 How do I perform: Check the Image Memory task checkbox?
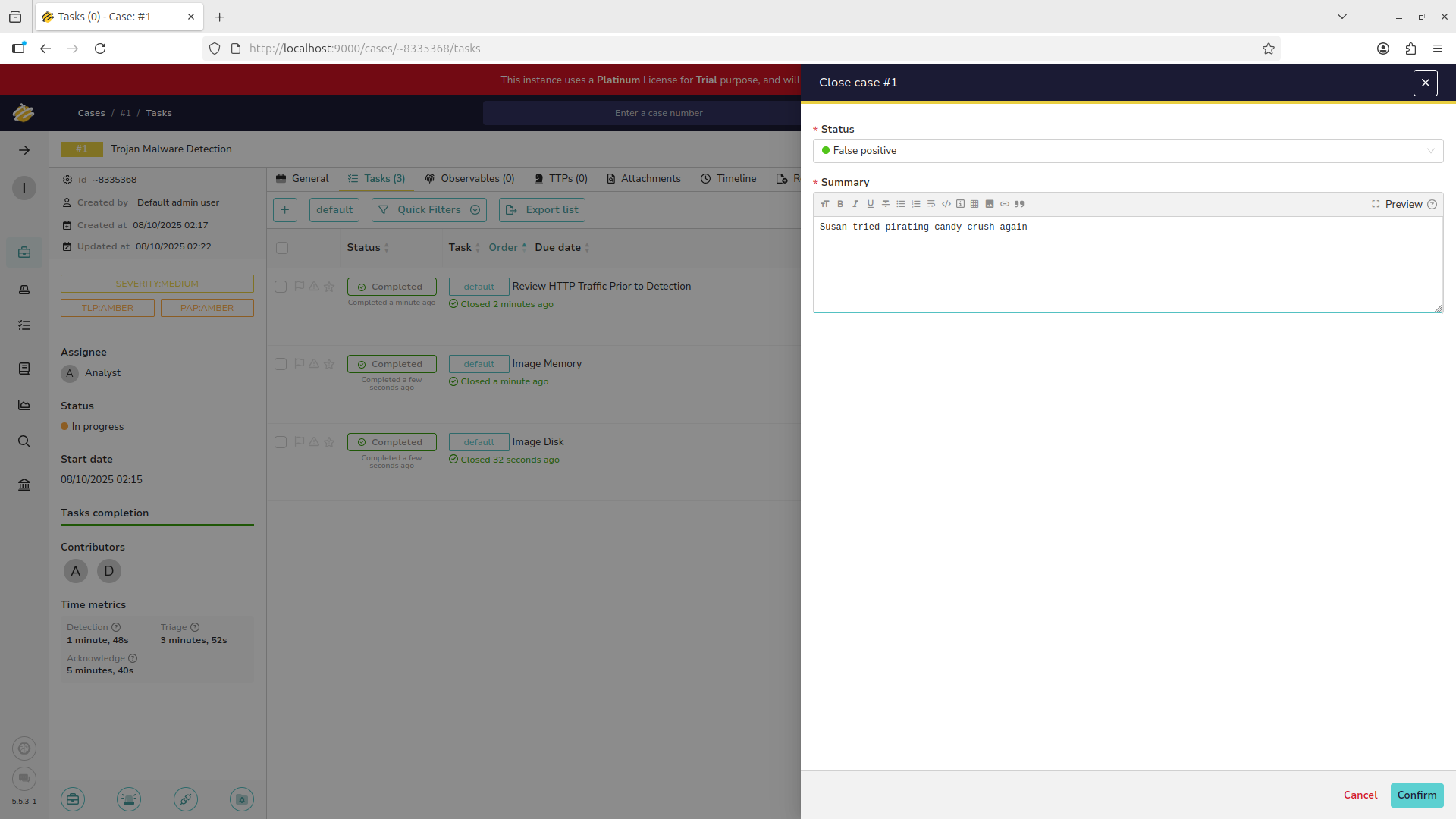point(281,364)
